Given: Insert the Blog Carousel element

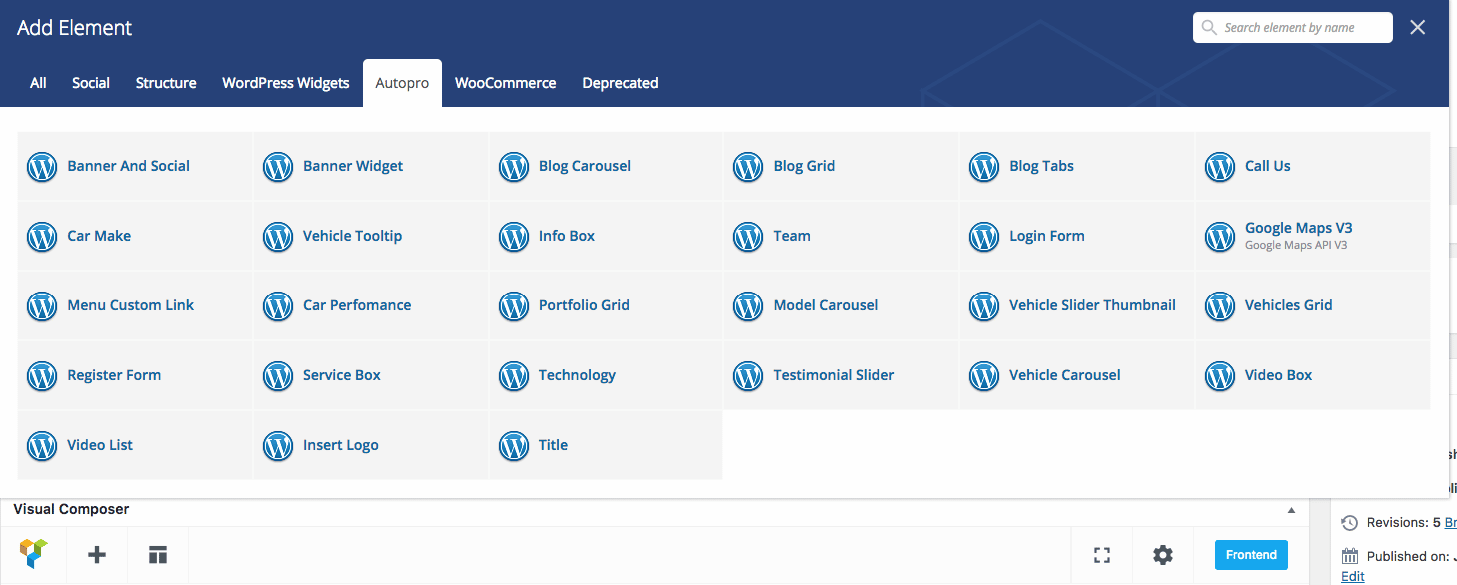Looking at the screenshot, I should pos(606,166).
